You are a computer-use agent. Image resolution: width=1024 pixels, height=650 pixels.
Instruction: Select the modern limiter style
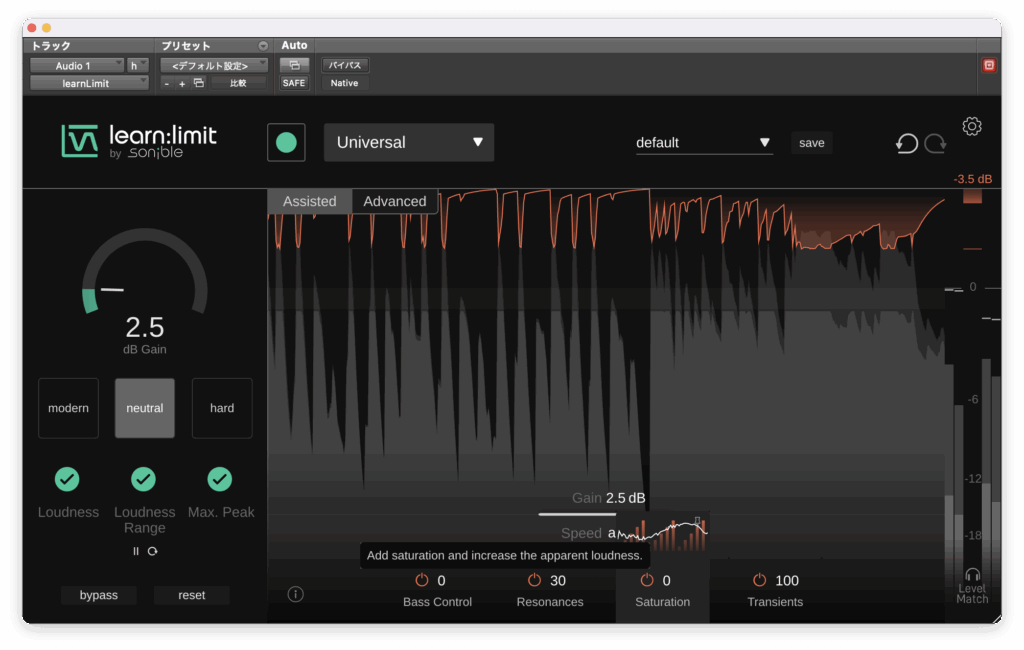[69, 408]
